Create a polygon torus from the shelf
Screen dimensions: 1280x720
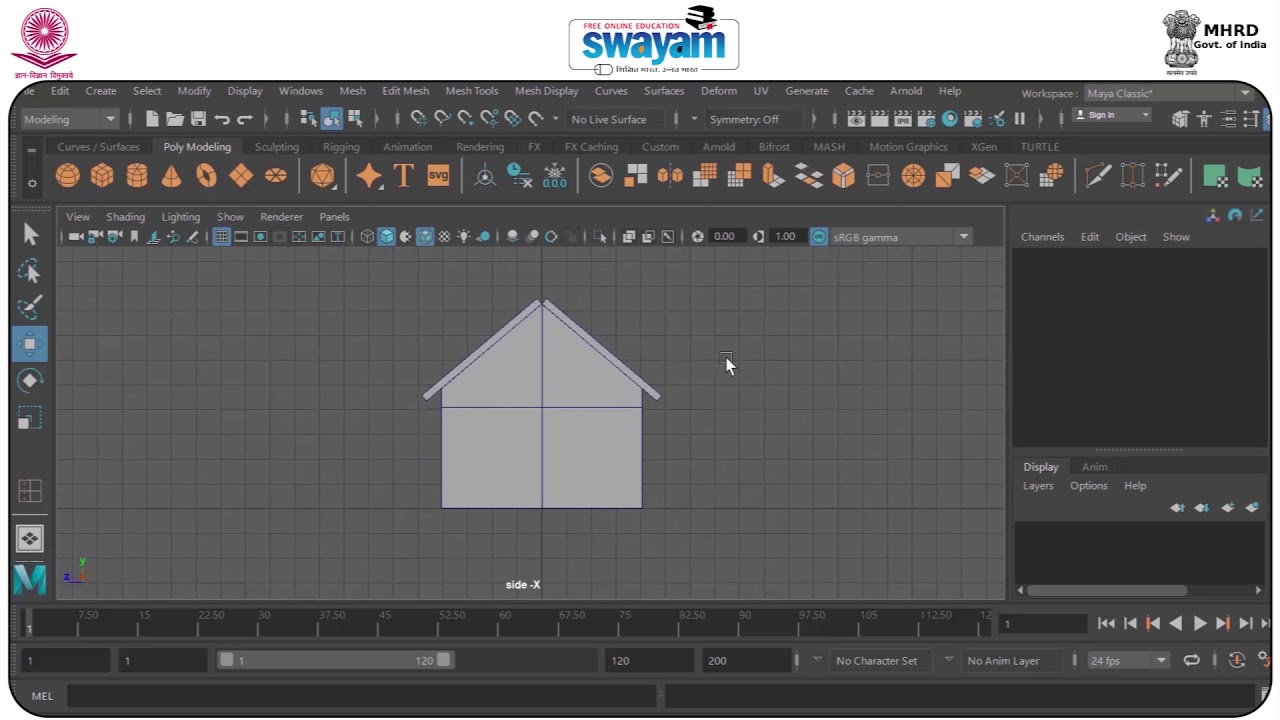pos(206,177)
